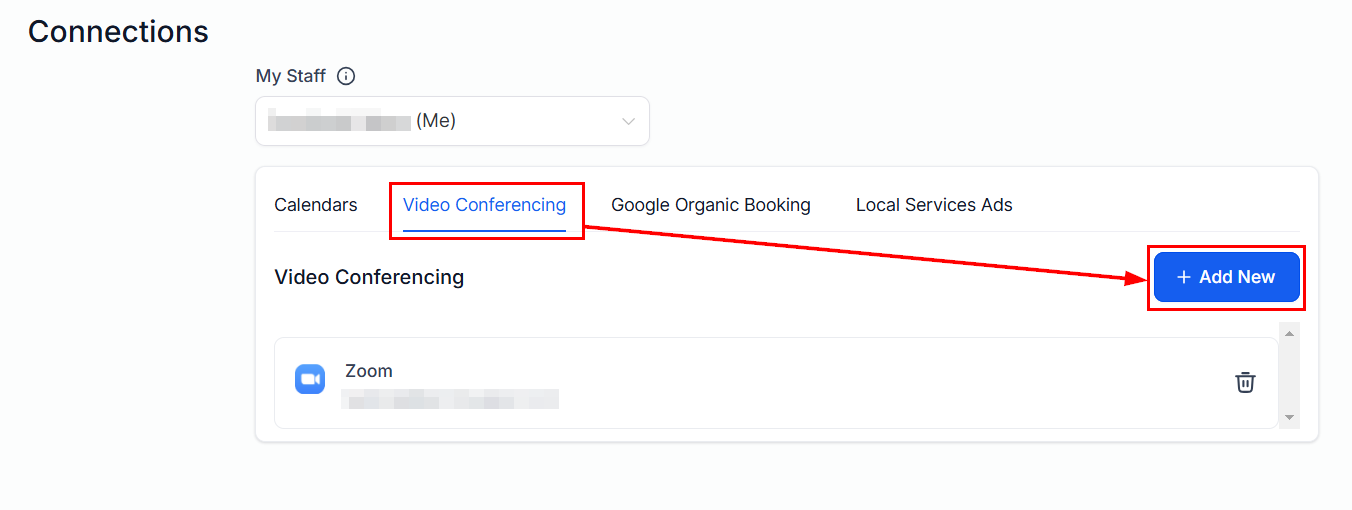Expand staff list via the chevron arrow

pos(628,121)
